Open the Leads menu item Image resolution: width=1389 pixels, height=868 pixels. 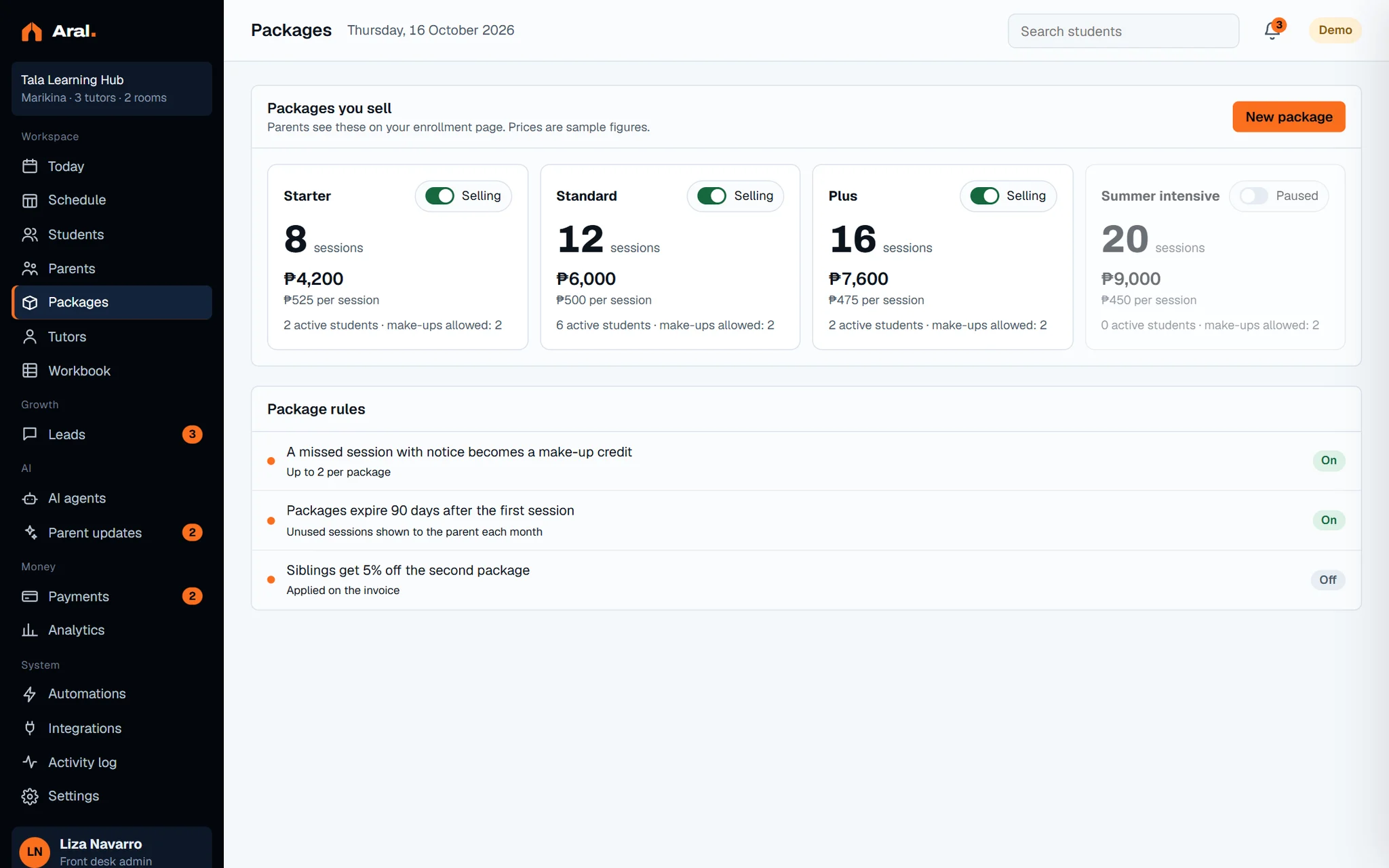[112, 434]
